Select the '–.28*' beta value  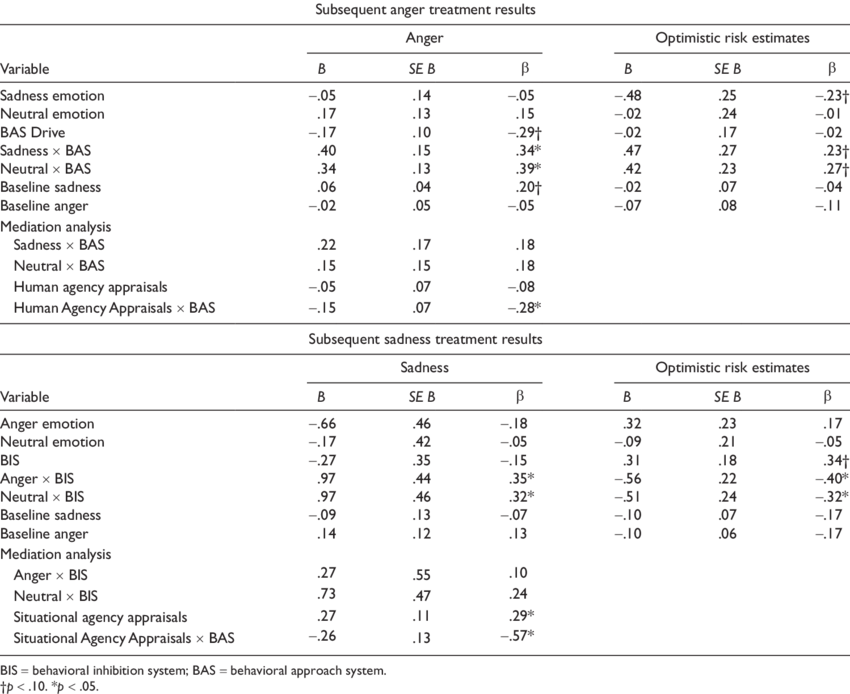point(524,308)
